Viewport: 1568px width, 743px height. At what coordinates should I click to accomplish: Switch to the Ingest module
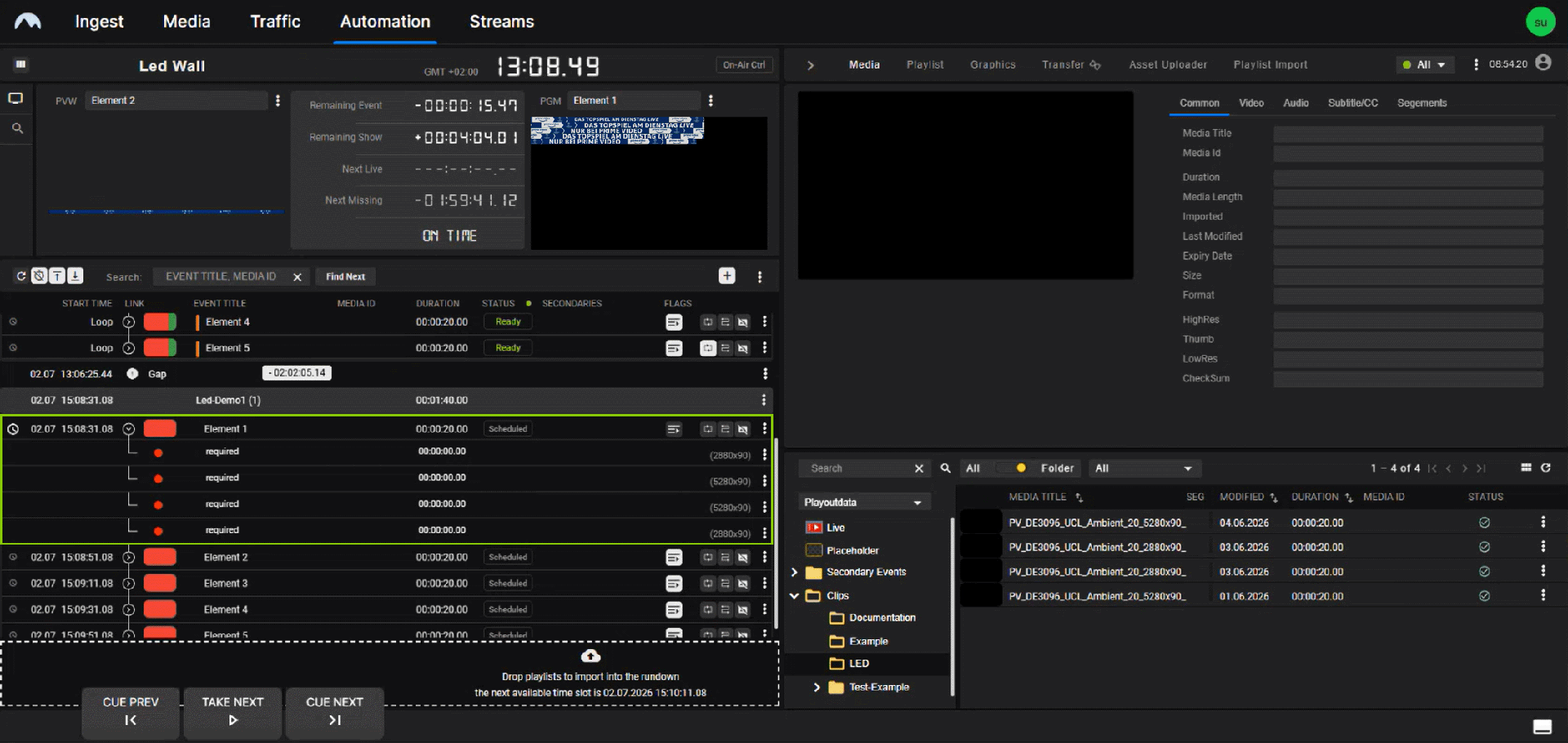point(99,22)
